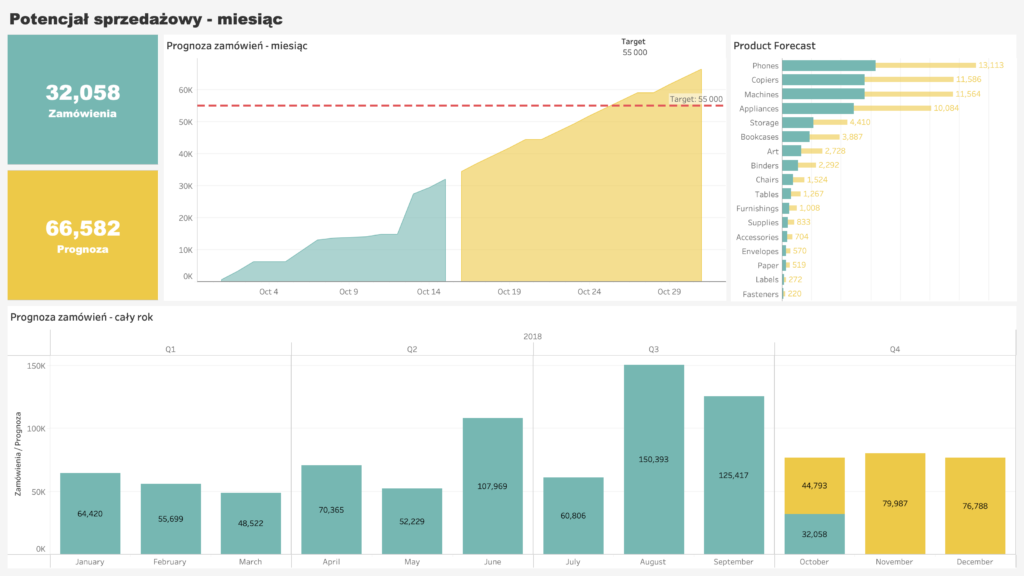The image size is (1024, 576).
Task: Click the teal 32,058 Zamówienia tile
Action: [82, 100]
